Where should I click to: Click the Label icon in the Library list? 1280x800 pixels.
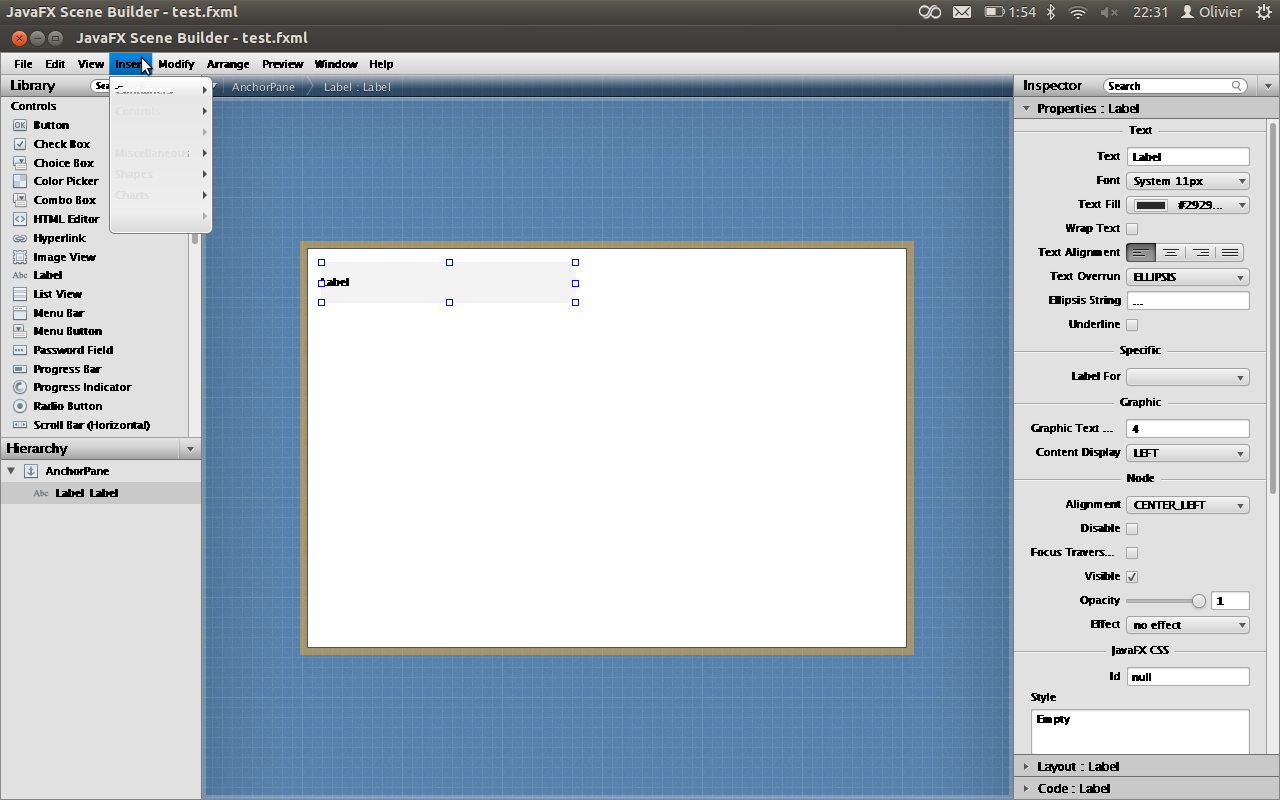20,275
